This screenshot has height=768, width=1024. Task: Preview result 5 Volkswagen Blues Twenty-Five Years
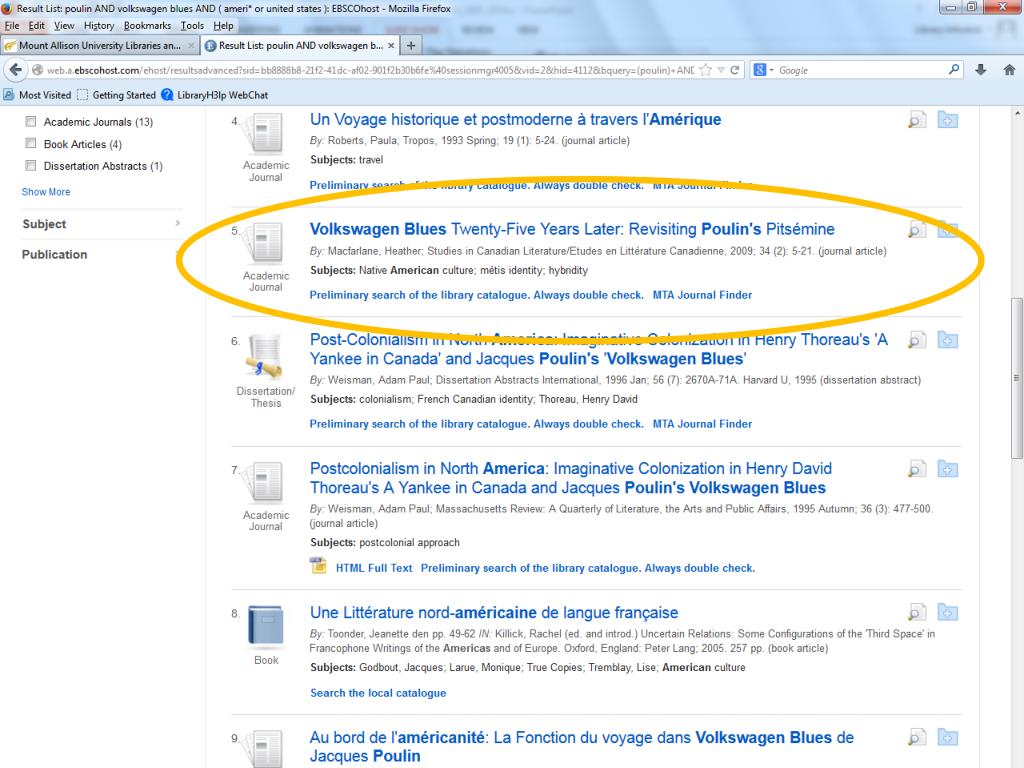click(x=917, y=229)
